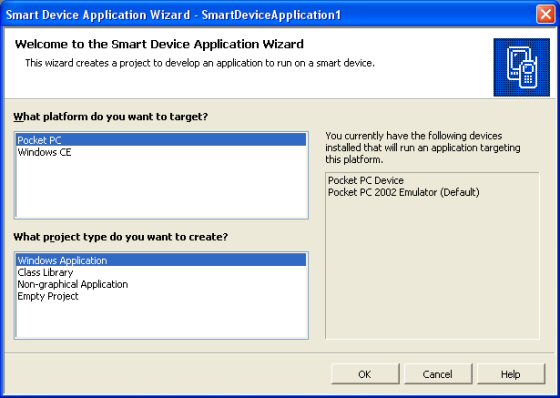Select Windows CE platform
Image resolution: width=560 pixels, height=398 pixels.
pos(161,152)
